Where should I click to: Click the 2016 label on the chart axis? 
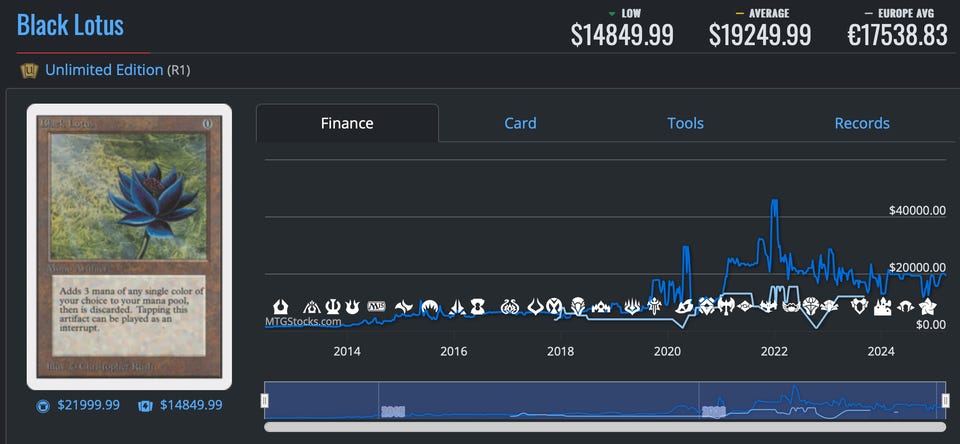(453, 352)
